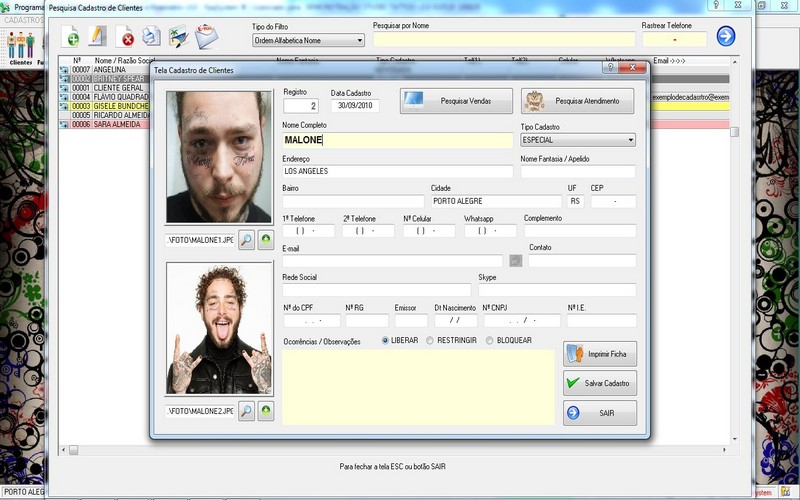Open the CADASTROS menu in main window
The width and height of the screenshot is (800, 500).
[x=23, y=20]
